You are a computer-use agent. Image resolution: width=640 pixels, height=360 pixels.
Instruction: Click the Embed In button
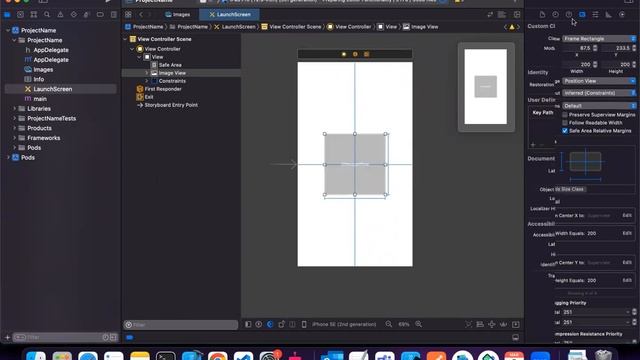click(x=516, y=324)
